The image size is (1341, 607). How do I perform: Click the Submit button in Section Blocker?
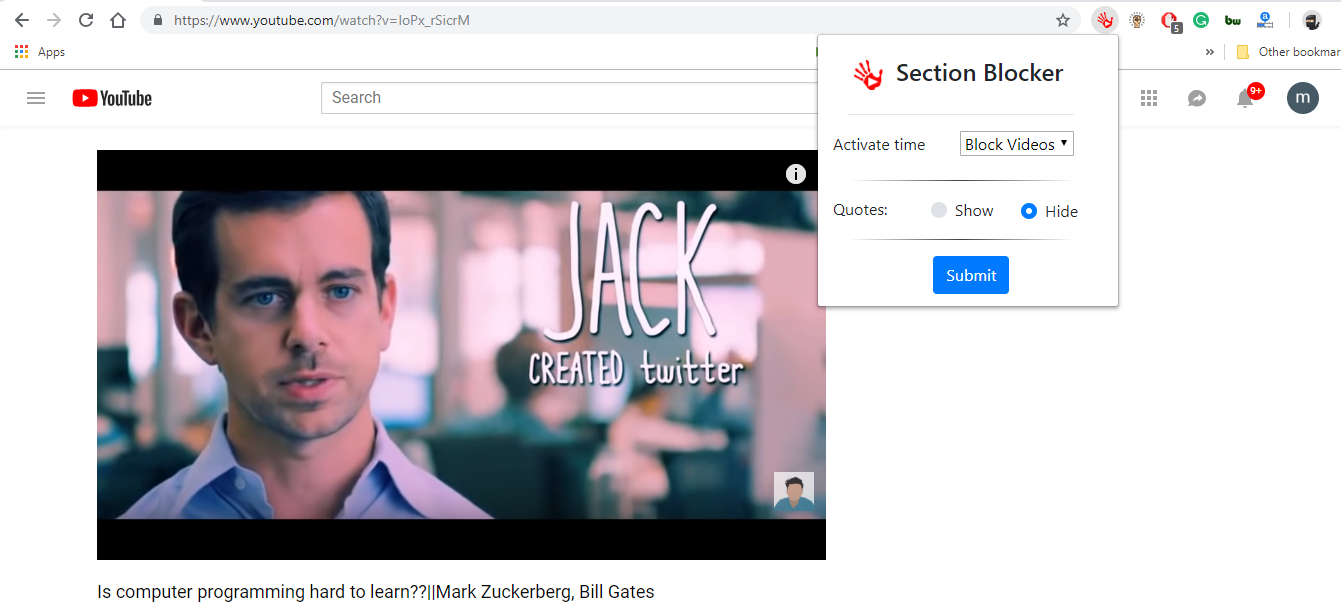[970, 274]
